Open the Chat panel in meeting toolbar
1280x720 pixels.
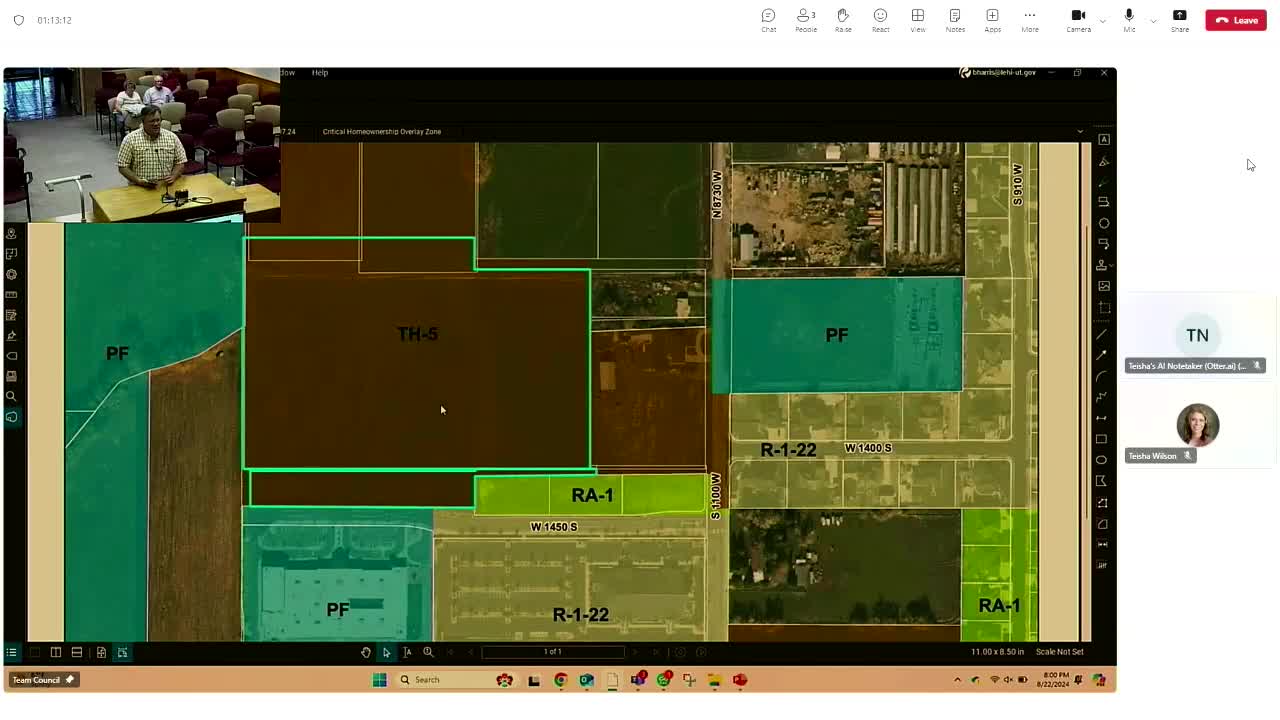tap(768, 20)
